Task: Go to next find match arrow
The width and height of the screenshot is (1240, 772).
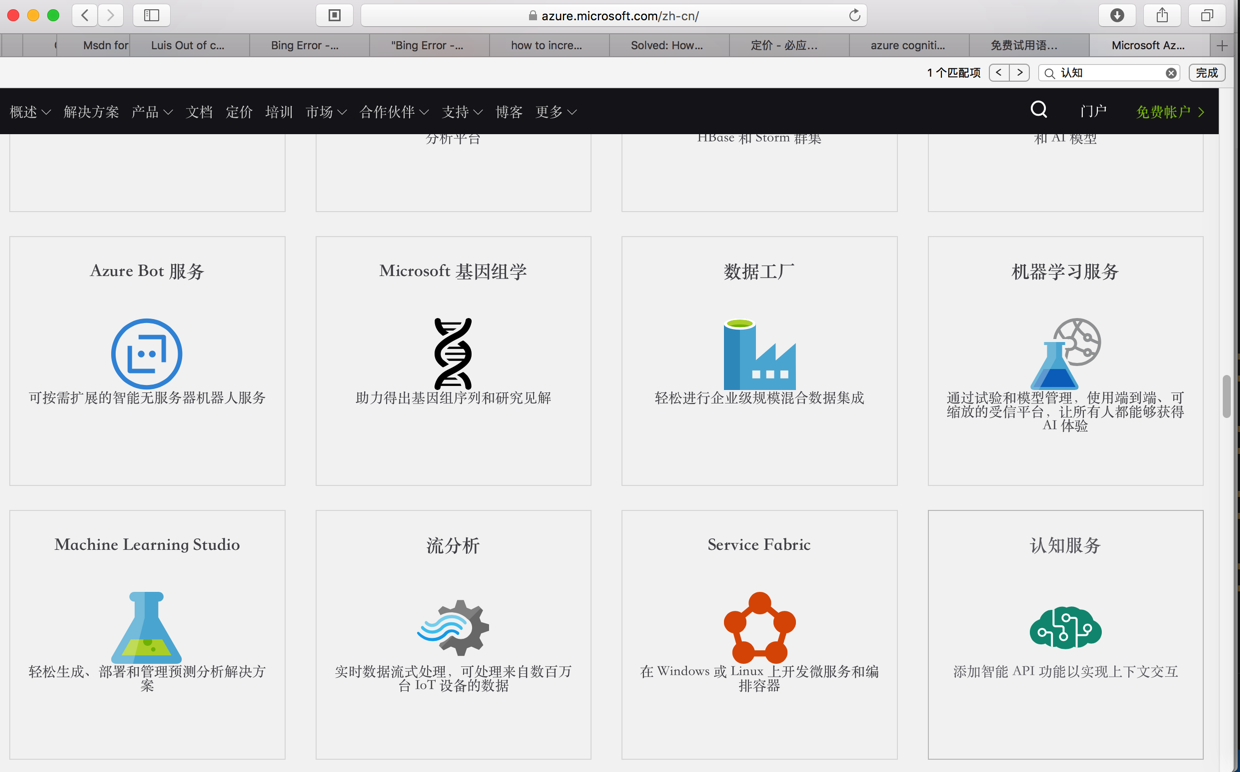Action: (x=1020, y=73)
